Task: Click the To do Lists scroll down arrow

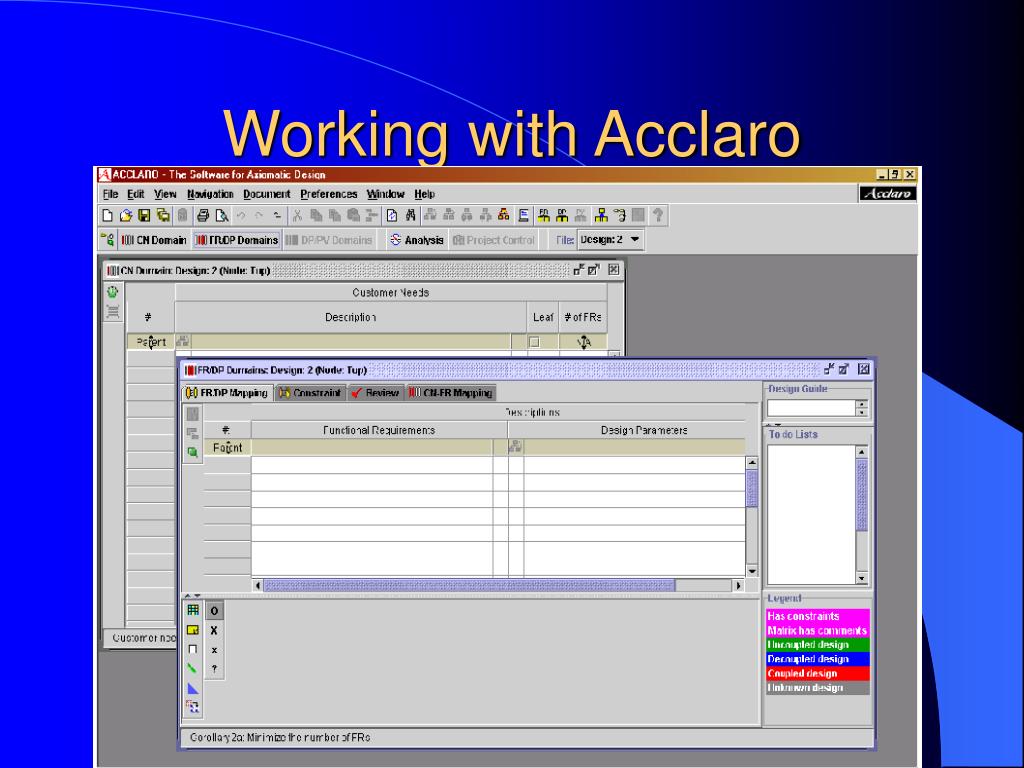Action: [862, 578]
